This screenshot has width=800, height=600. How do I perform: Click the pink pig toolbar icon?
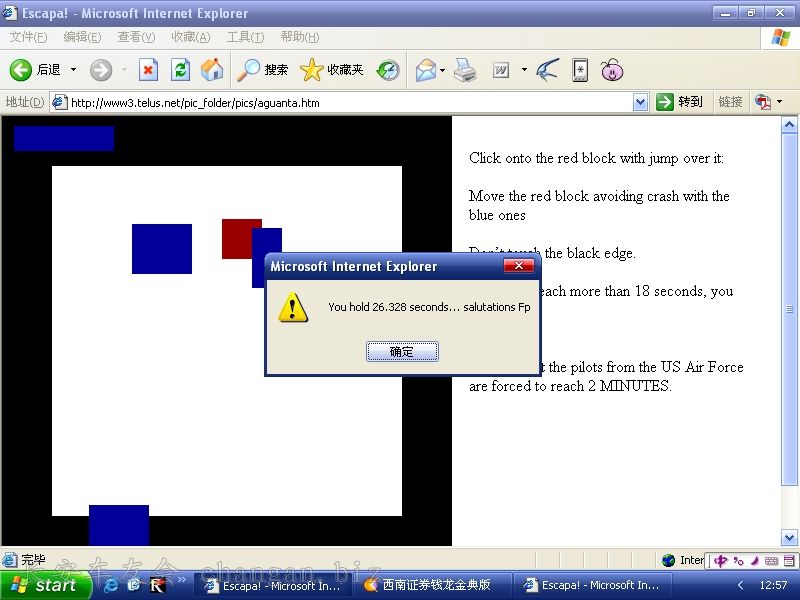pyautogui.click(x=612, y=70)
